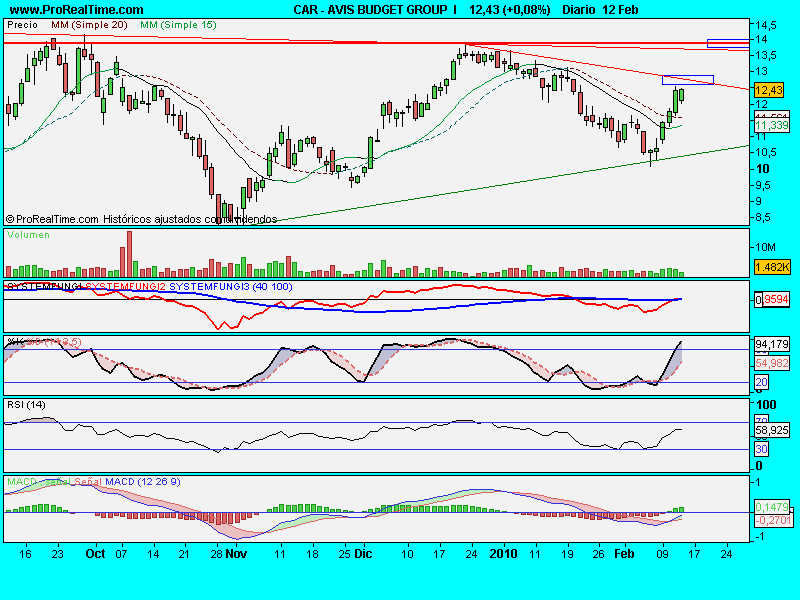
Task: Click the 10M volume axis label
Action: tap(765, 247)
